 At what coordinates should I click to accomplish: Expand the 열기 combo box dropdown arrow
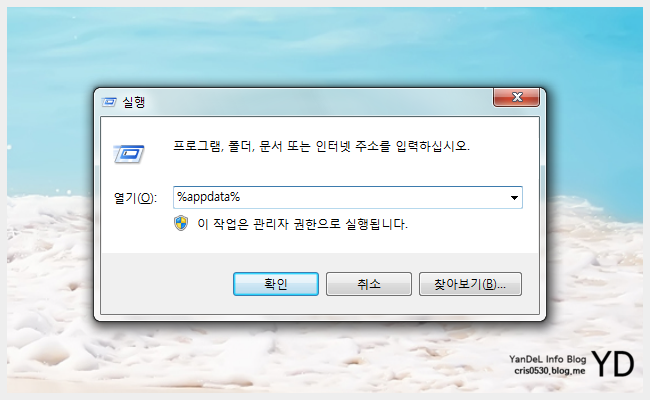[514, 198]
